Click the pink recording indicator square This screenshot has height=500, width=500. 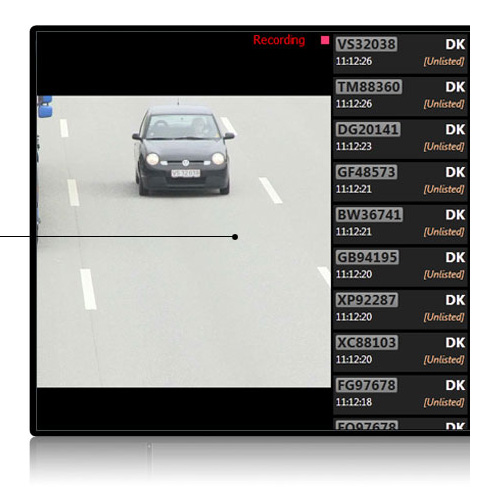(x=325, y=40)
